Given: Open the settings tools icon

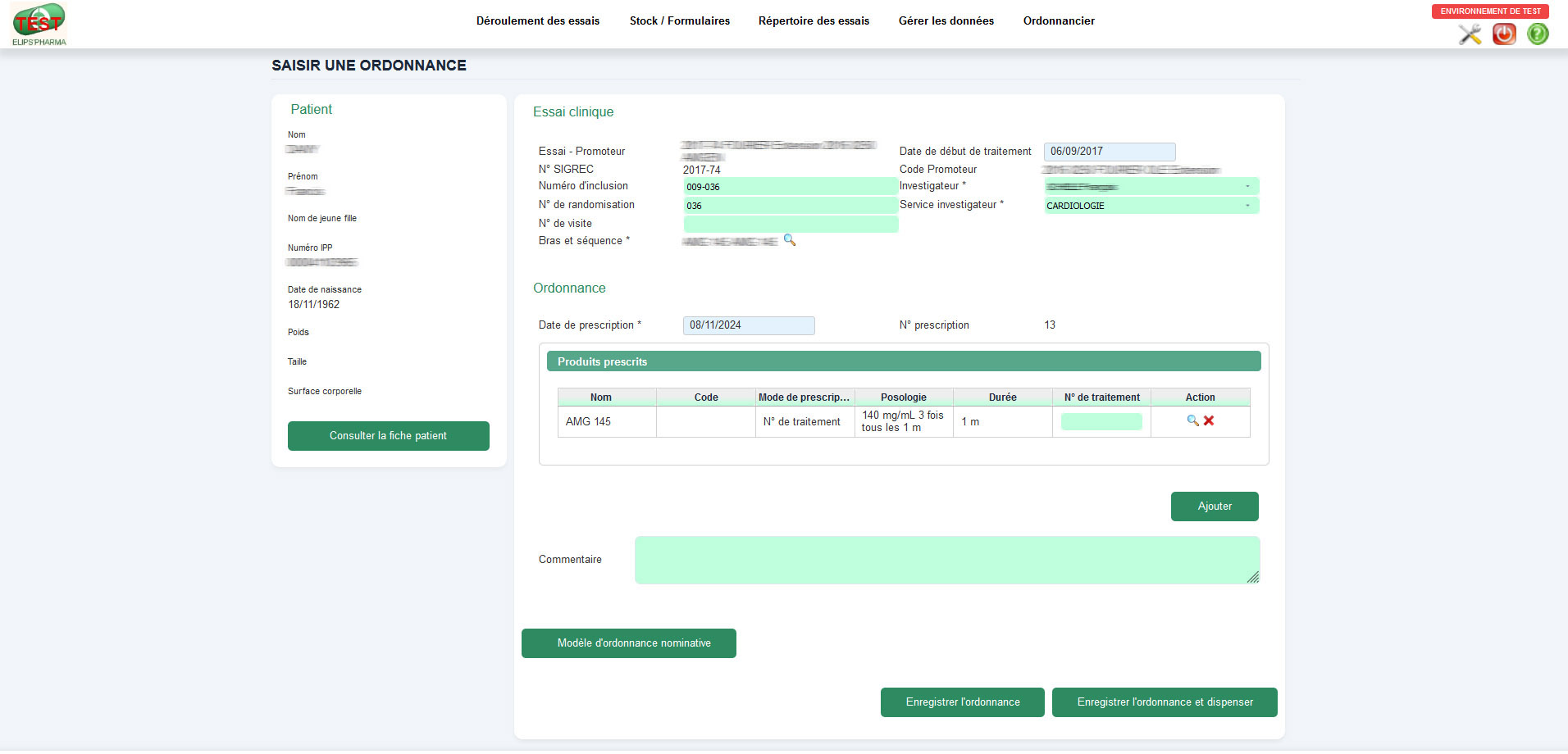Looking at the screenshot, I should [1470, 34].
